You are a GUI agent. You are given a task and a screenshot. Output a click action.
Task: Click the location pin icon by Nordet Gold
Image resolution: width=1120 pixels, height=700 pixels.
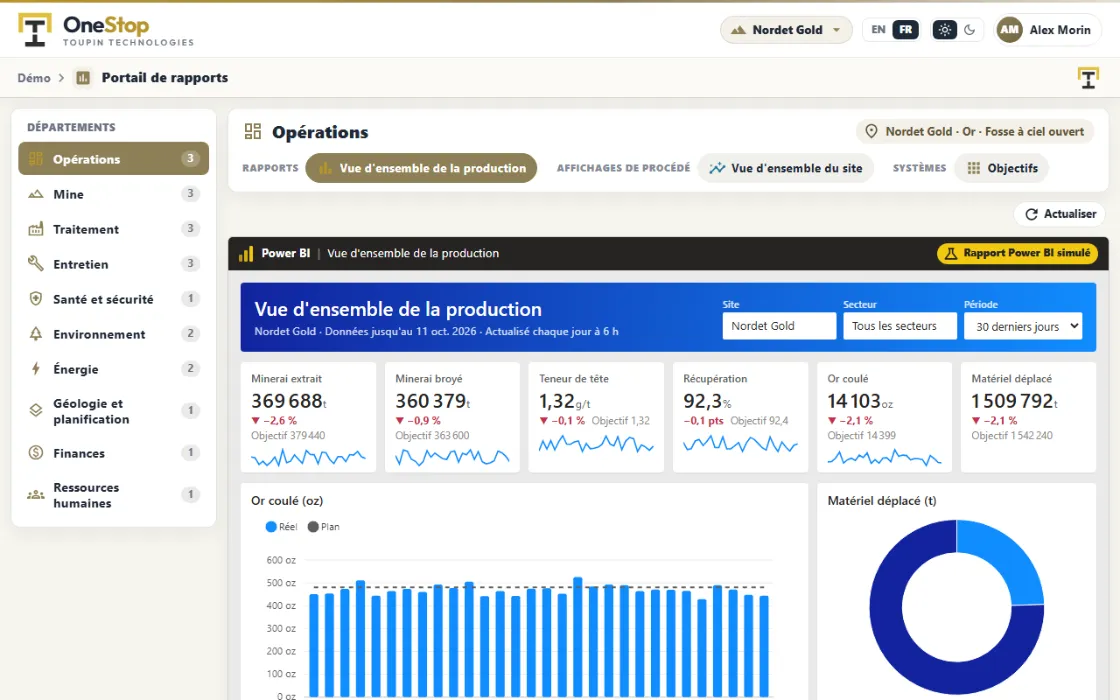pyautogui.click(x=871, y=131)
